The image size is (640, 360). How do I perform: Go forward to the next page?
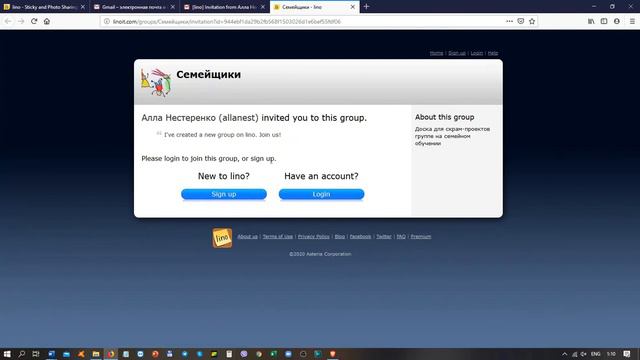(x=21, y=21)
